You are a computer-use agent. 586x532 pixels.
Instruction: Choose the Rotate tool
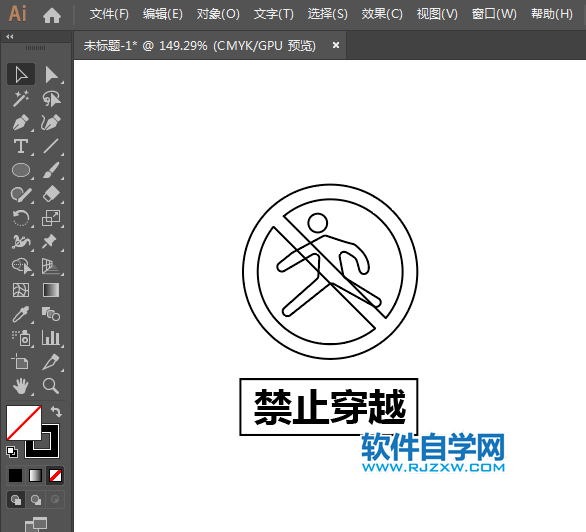tap(21, 218)
